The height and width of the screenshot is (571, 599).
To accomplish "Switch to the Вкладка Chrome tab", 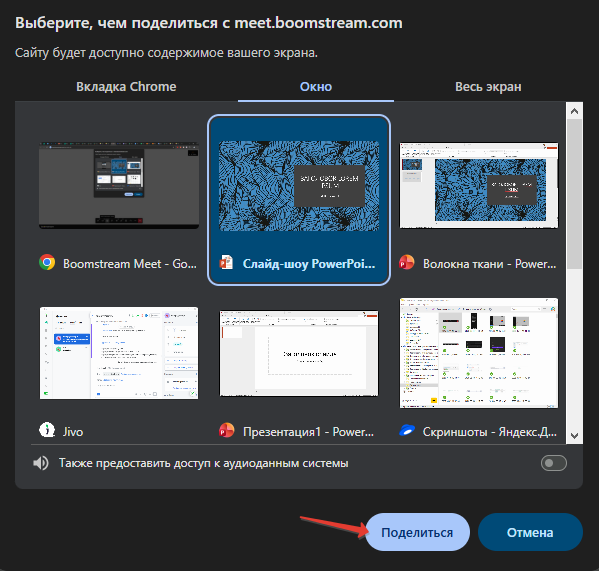I will (126, 87).
